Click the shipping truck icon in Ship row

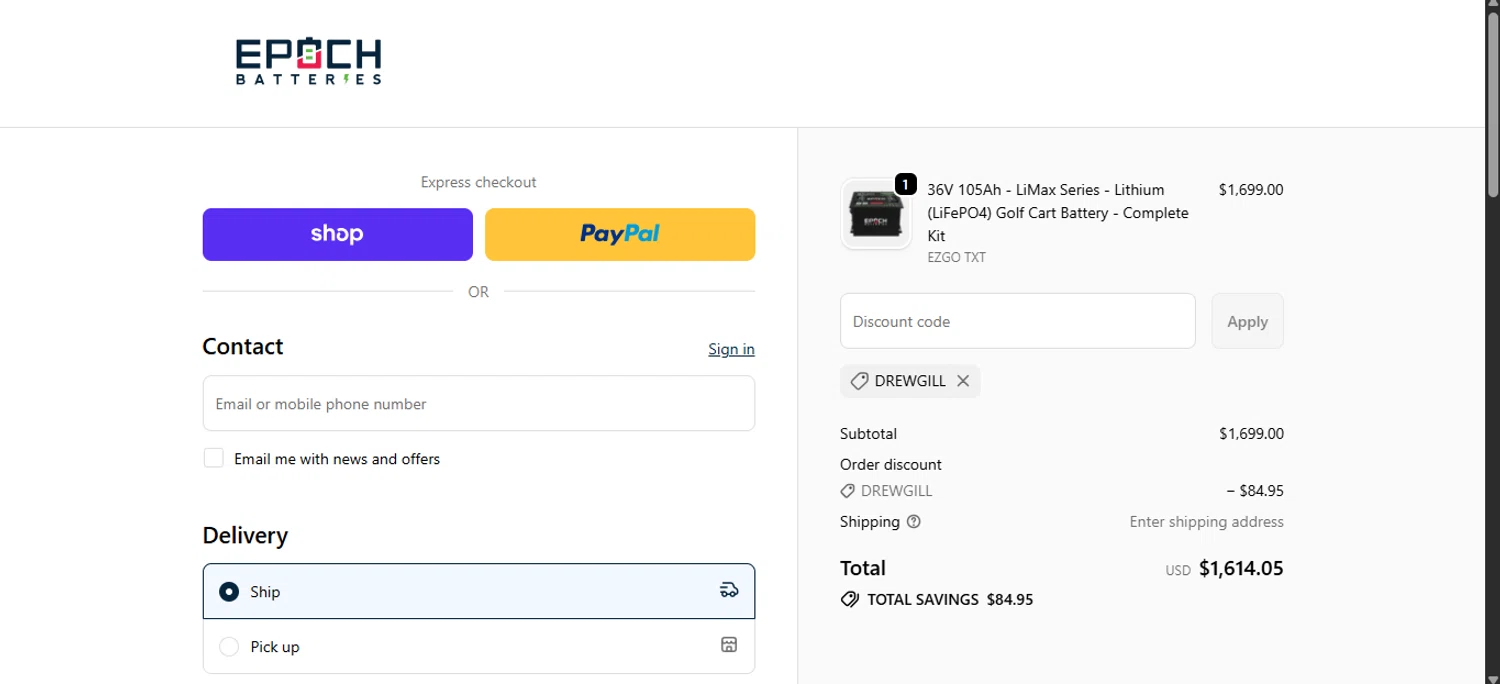click(729, 590)
